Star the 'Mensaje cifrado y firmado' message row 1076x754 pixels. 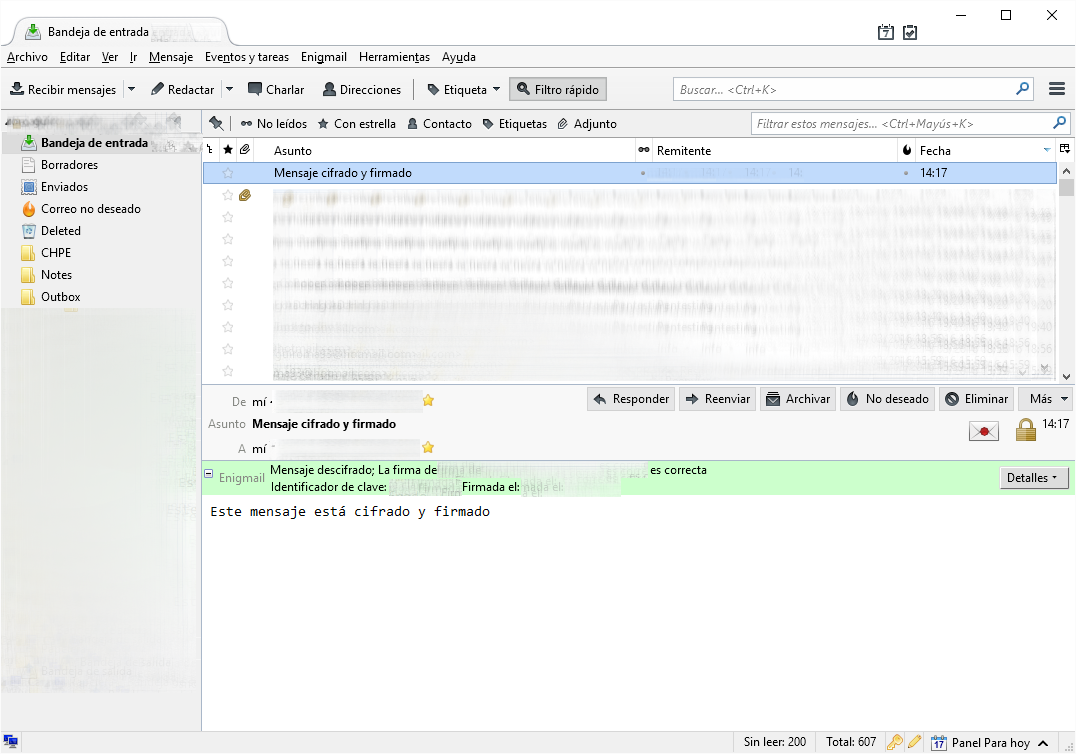point(228,173)
